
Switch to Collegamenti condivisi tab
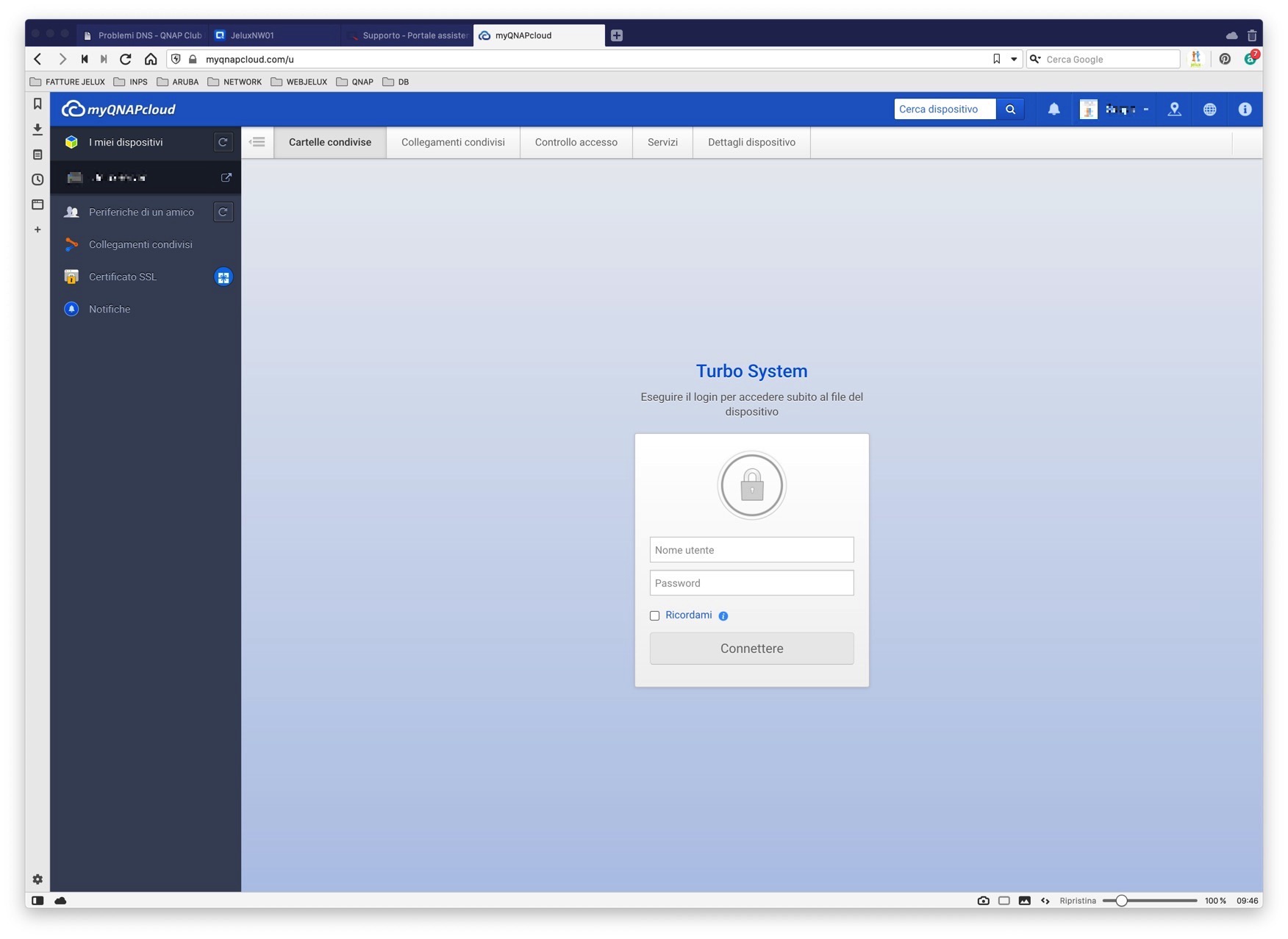pyautogui.click(x=453, y=143)
